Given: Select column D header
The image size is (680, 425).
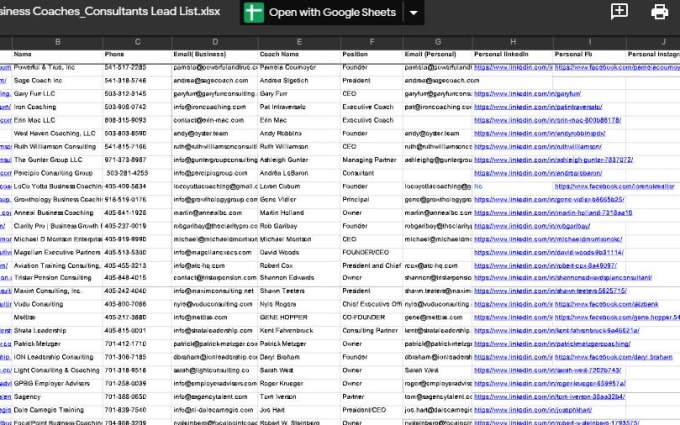Looking at the screenshot, I should (x=215, y=42).
